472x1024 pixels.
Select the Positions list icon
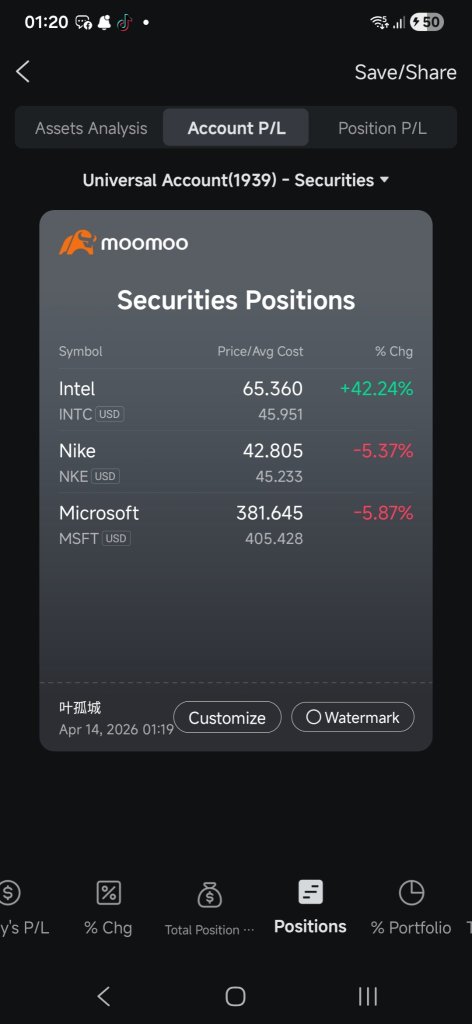pos(310,892)
